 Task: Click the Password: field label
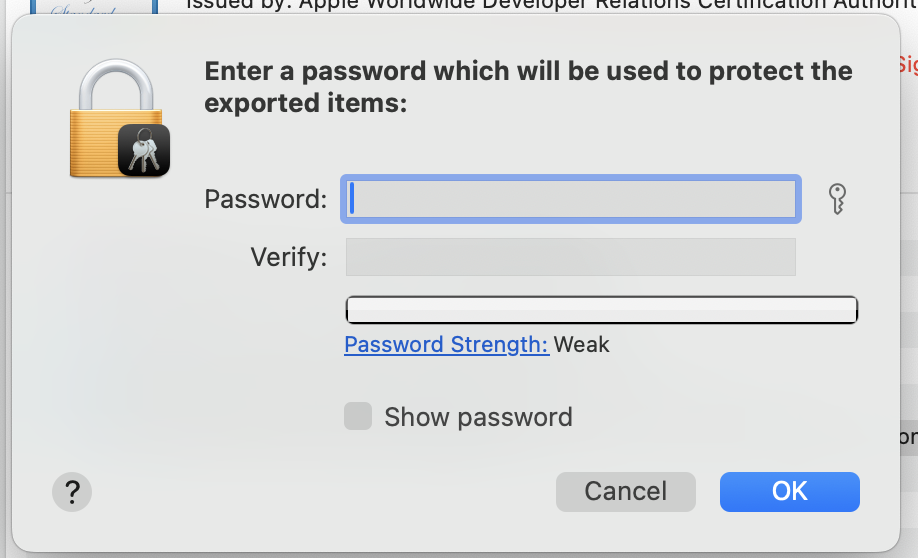click(266, 199)
